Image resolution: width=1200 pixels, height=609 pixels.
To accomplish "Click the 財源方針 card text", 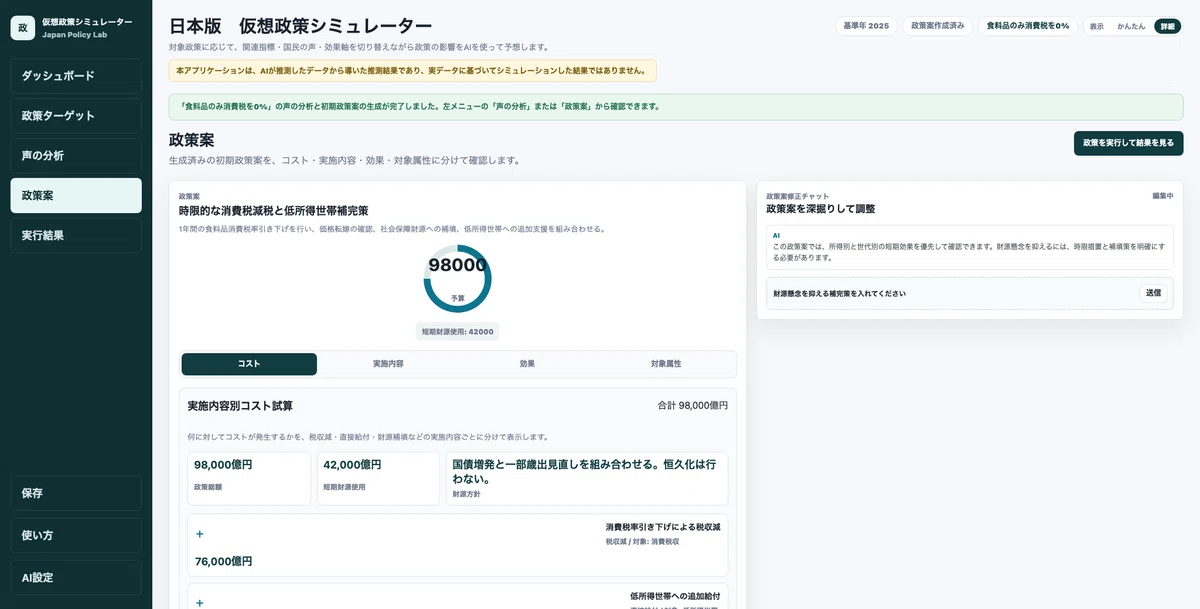I will point(587,478).
